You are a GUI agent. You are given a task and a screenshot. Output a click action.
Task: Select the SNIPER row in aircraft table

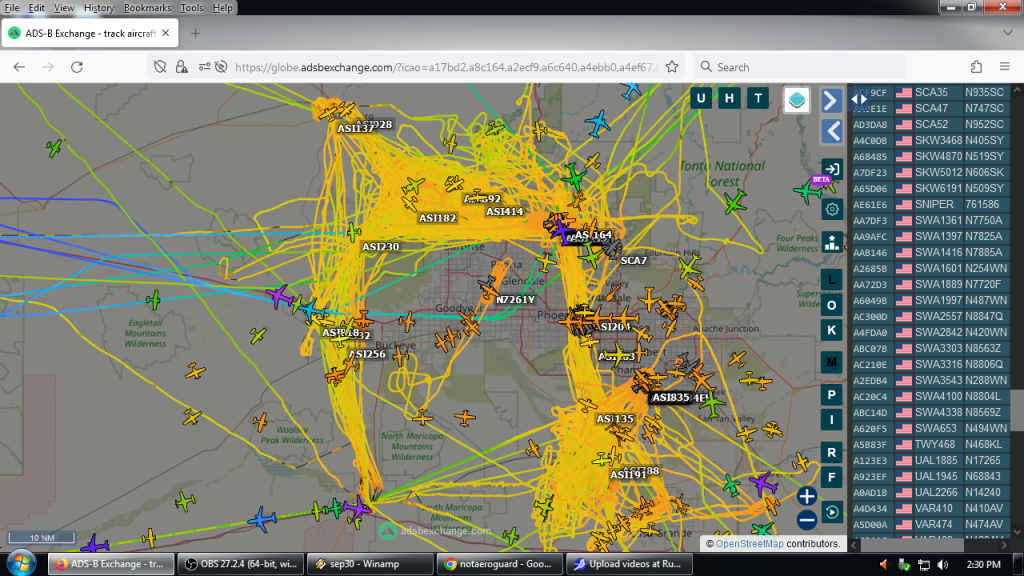click(x=931, y=204)
